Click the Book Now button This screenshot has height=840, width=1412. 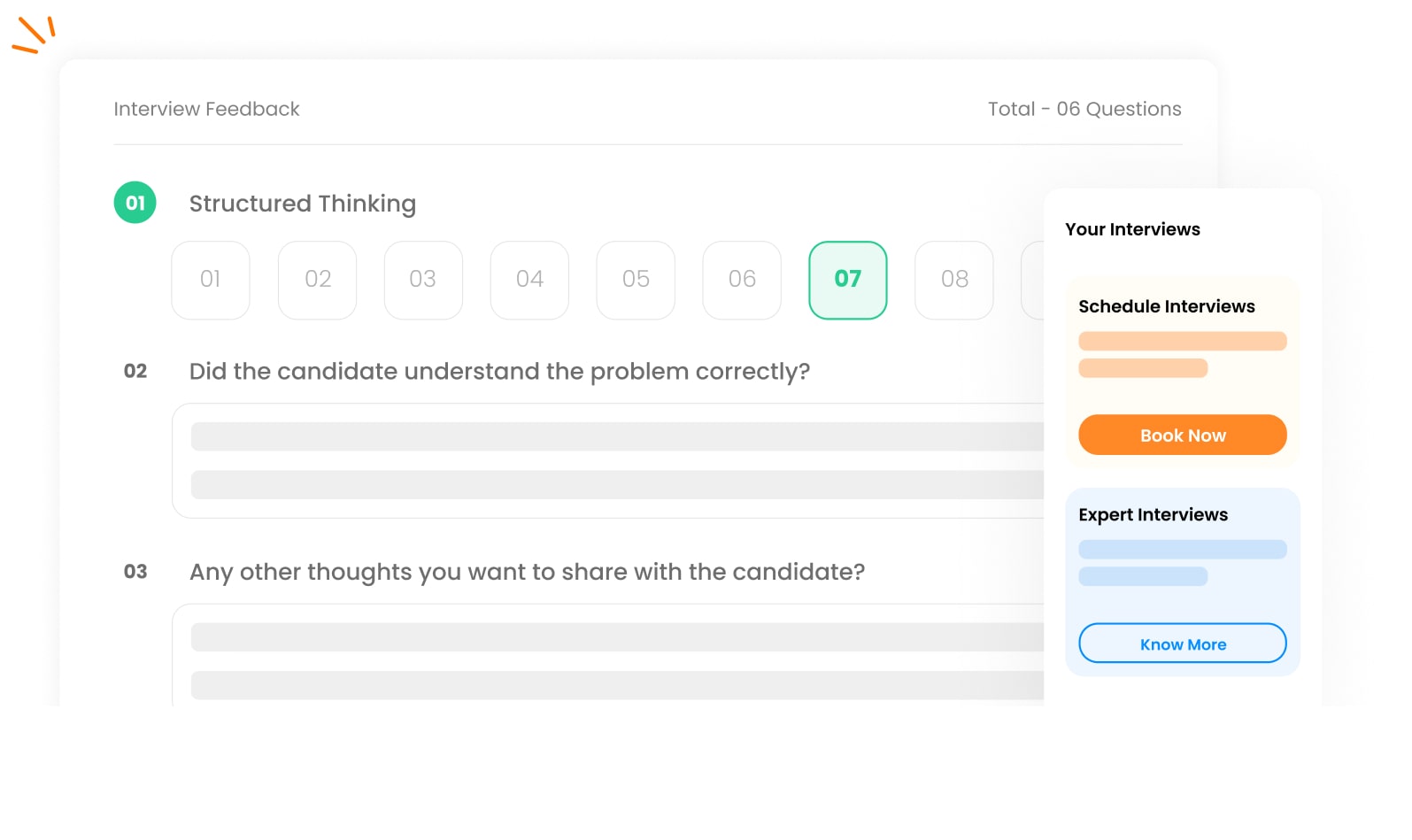pos(1183,435)
